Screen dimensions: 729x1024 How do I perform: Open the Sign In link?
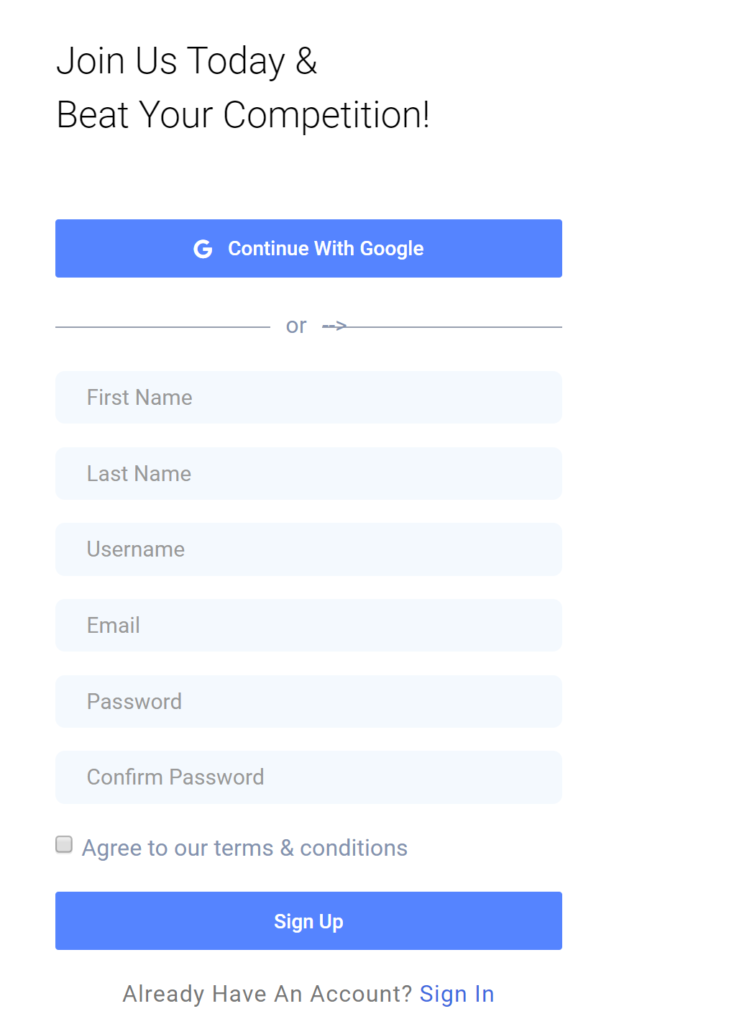point(457,994)
